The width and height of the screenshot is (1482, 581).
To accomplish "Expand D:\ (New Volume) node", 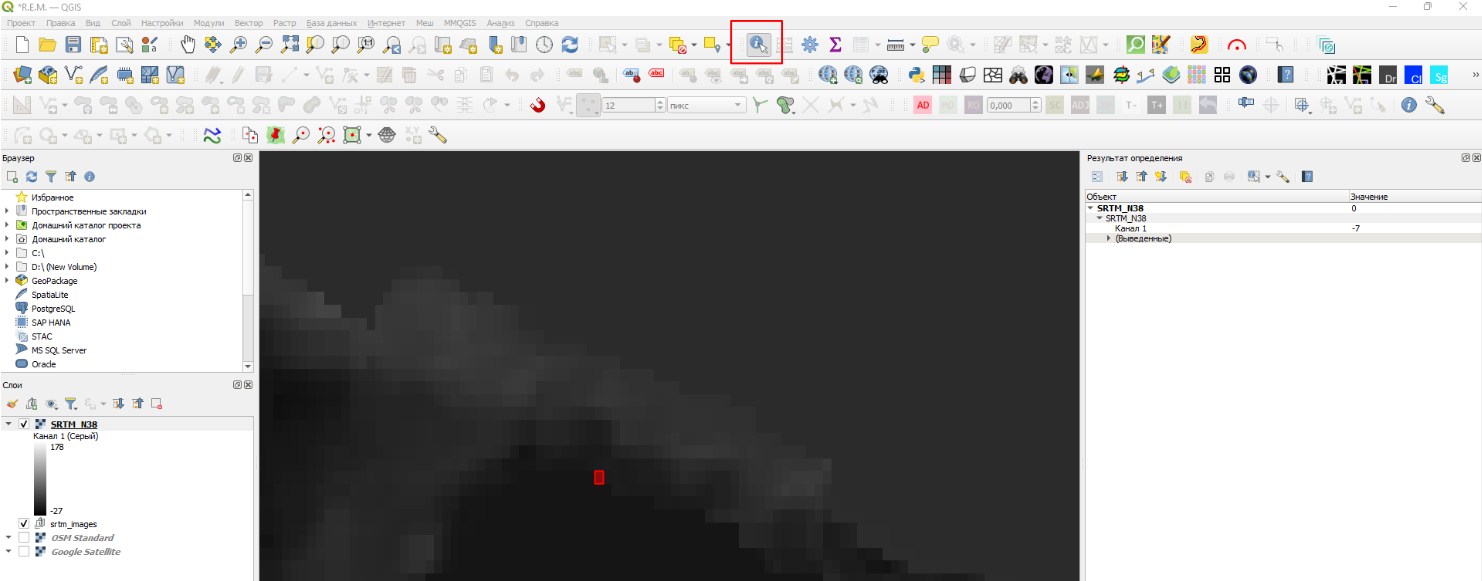I will click(7, 267).
